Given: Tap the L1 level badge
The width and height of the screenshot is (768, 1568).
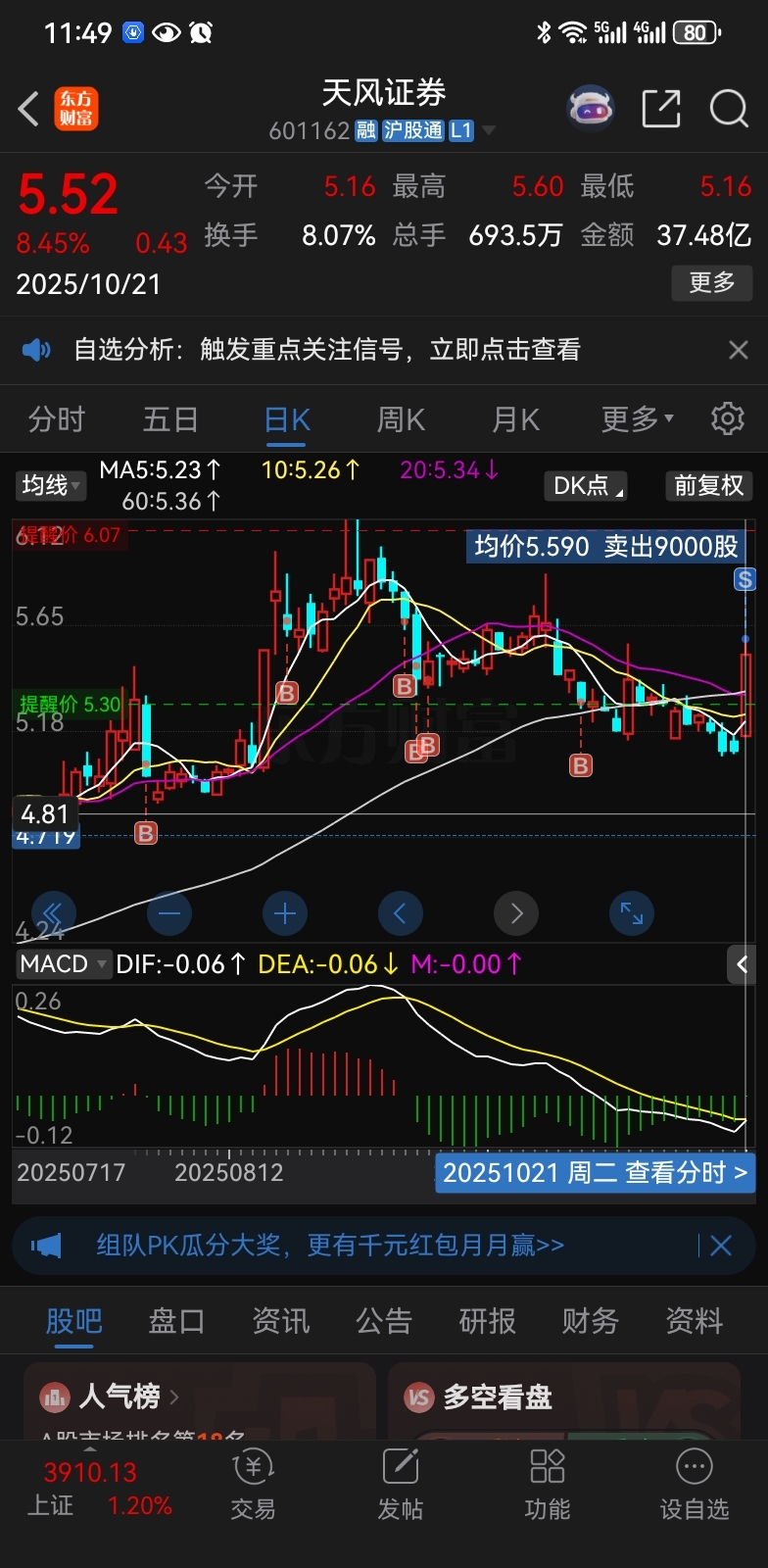Looking at the screenshot, I should (x=461, y=130).
